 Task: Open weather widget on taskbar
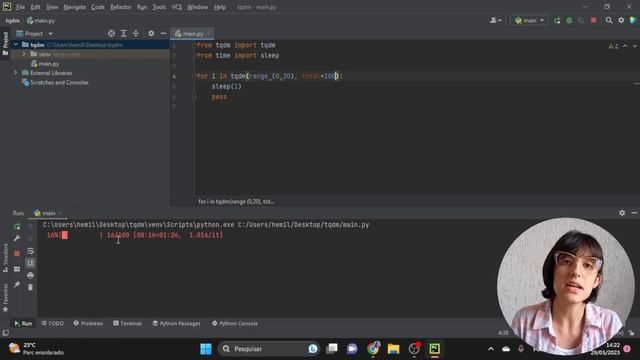coord(37,349)
